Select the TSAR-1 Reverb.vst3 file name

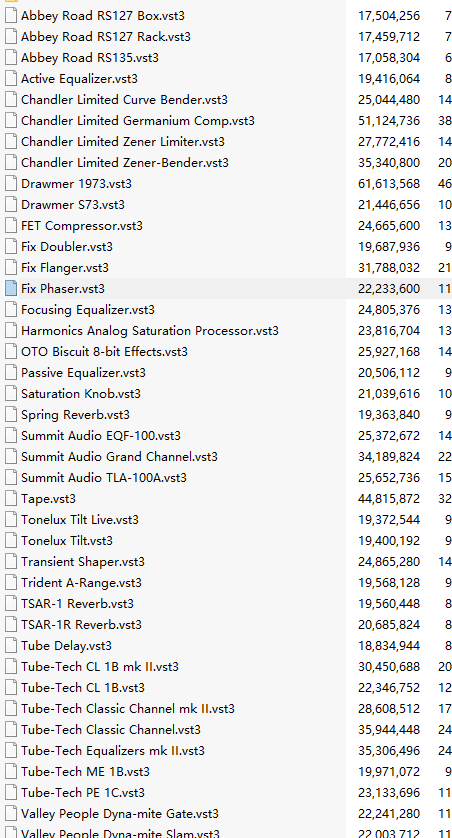click(77, 604)
